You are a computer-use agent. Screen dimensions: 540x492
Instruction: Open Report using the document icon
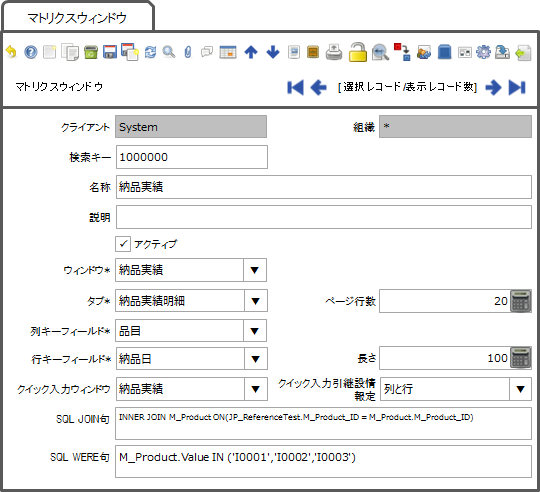point(294,52)
